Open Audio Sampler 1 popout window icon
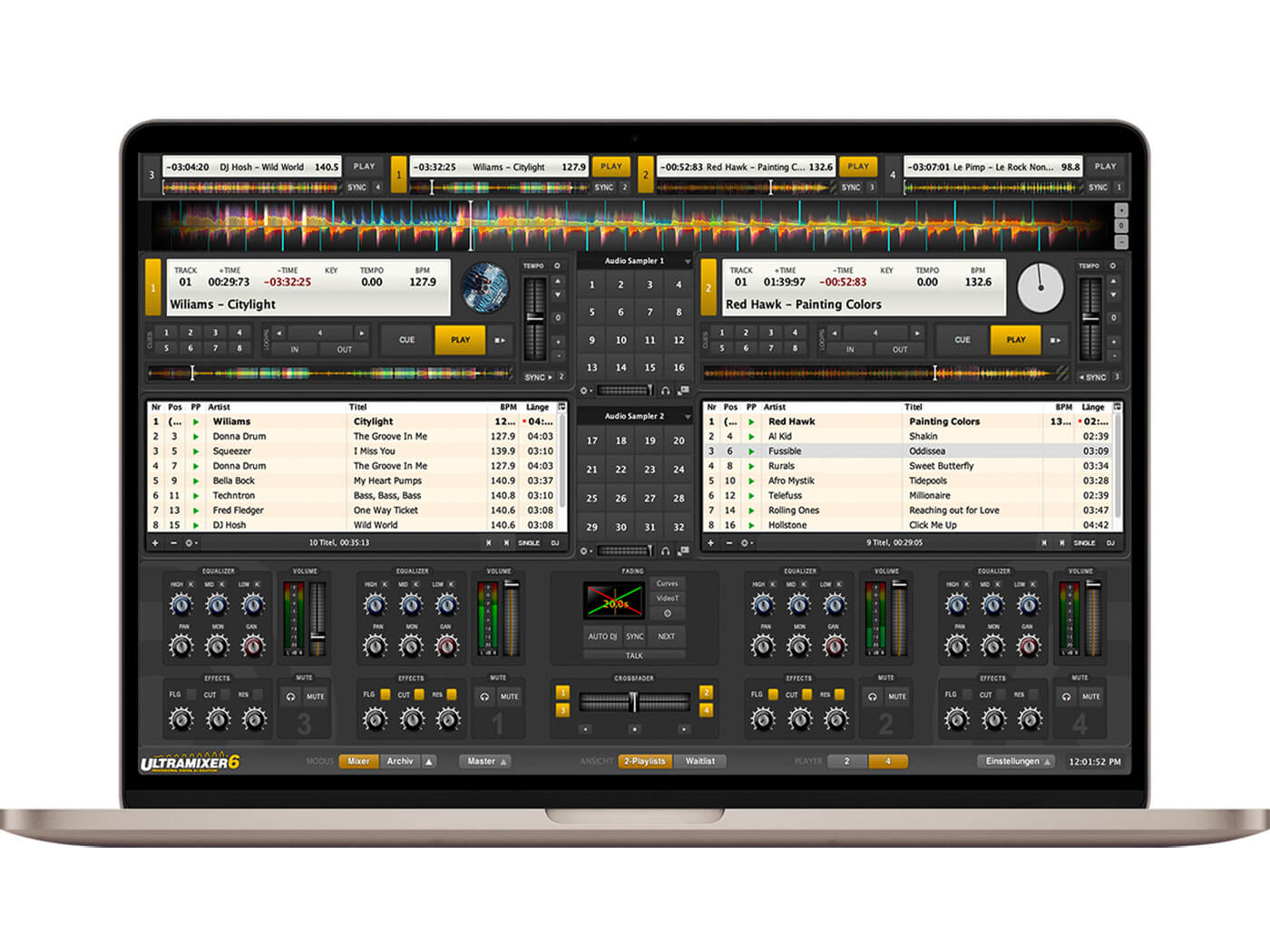 [682, 391]
